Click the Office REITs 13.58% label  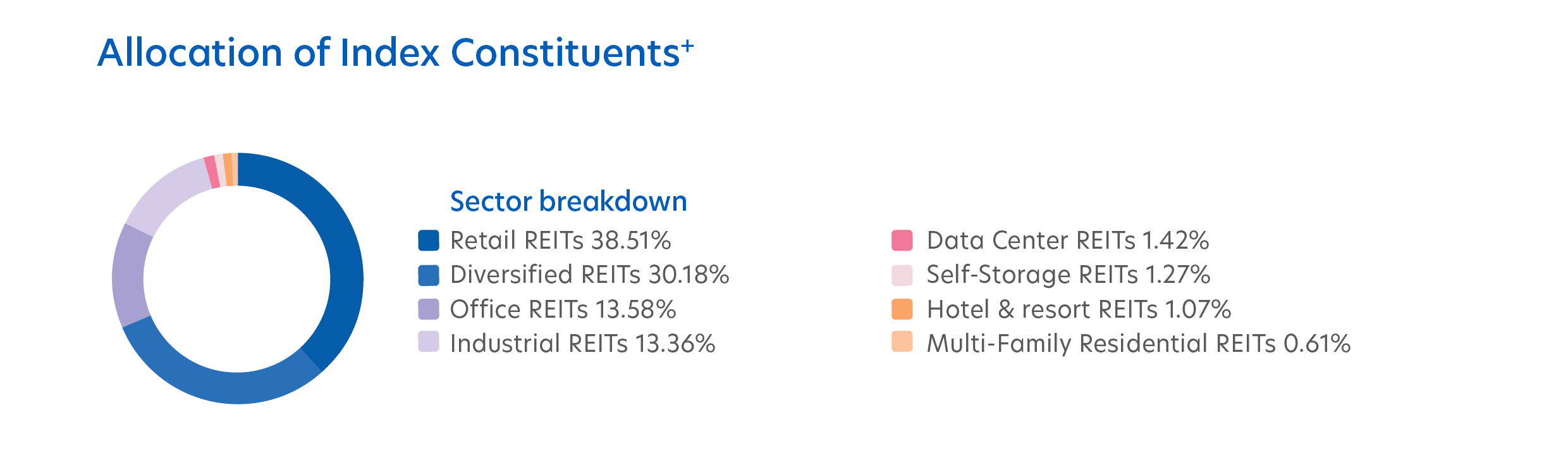[x=563, y=309]
